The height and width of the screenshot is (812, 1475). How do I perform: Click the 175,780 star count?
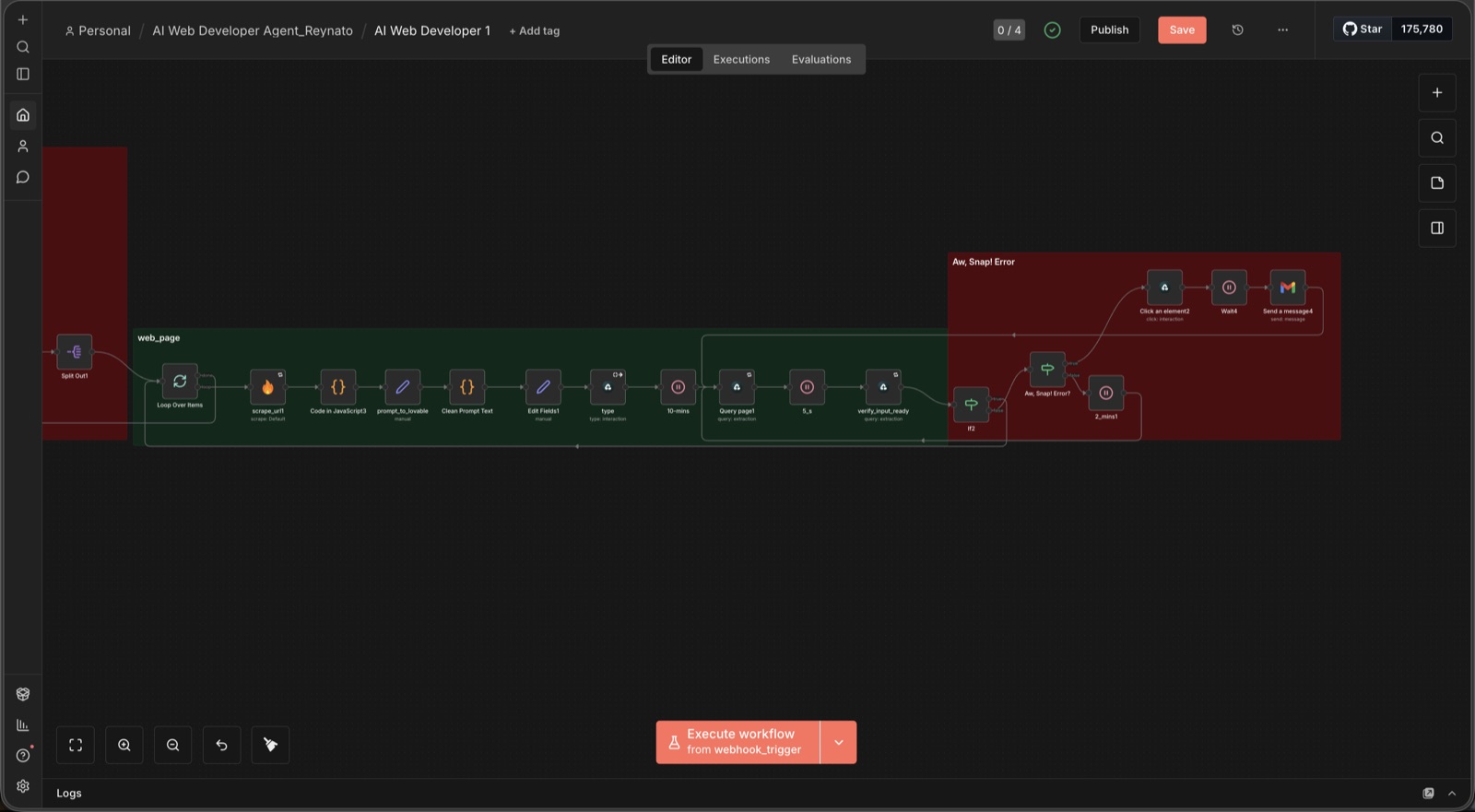point(1422,29)
